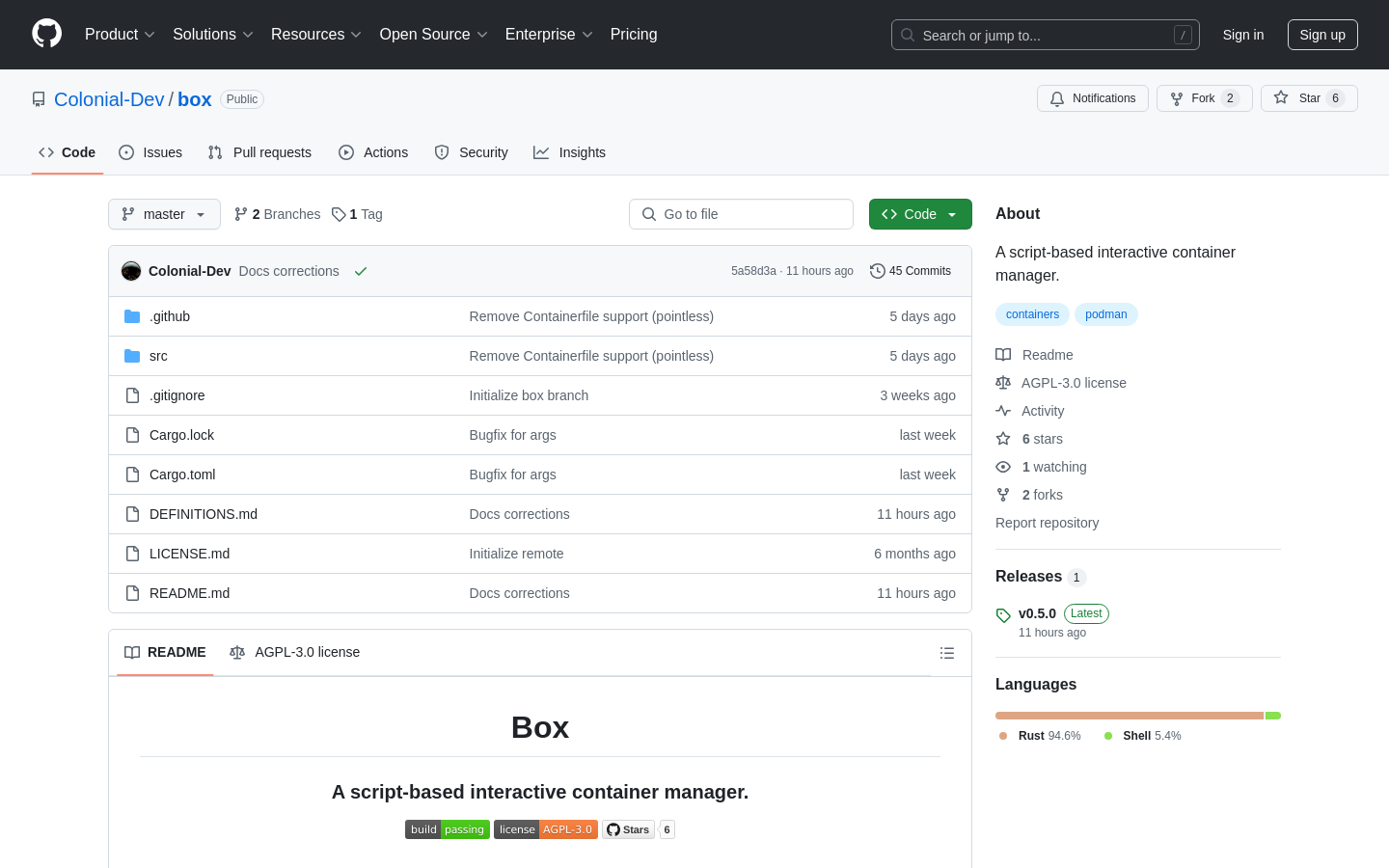The width and height of the screenshot is (1389, 868).
Task: Click the src folder icon
Action: [132, 356]
